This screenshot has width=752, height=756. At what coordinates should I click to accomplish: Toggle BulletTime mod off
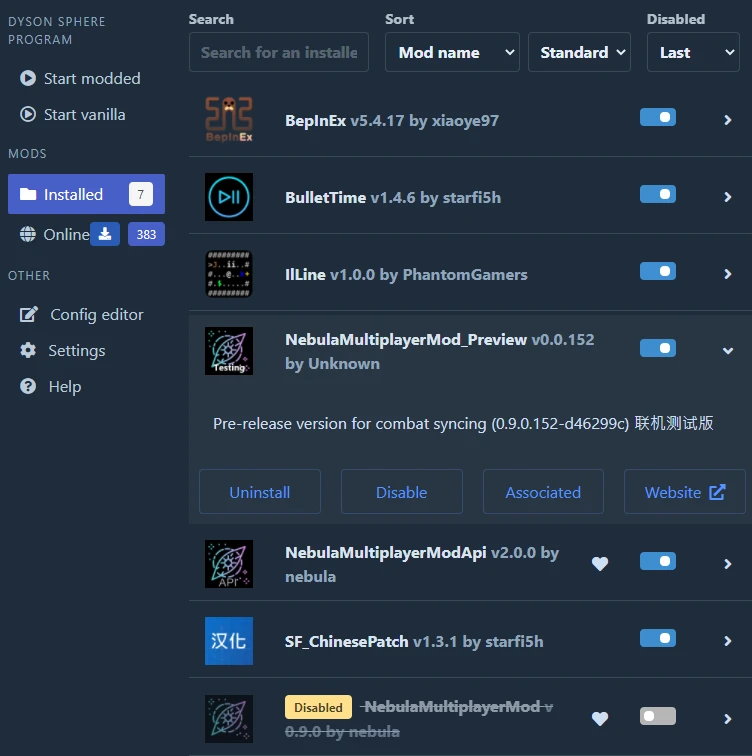(x=658, y=194)
